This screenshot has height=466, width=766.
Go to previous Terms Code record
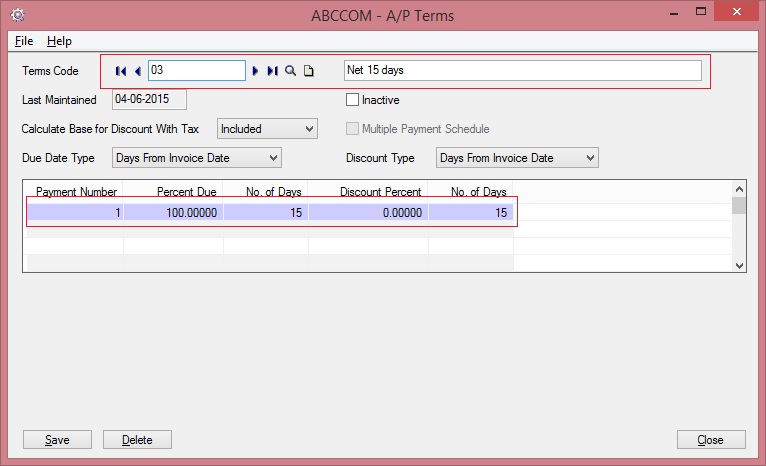(x=137, y=71)
